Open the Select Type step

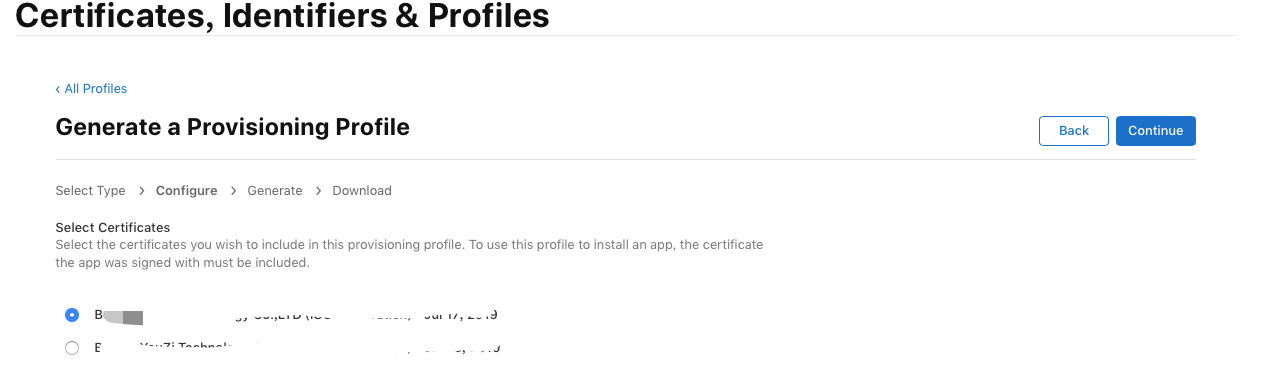(90, 190)
